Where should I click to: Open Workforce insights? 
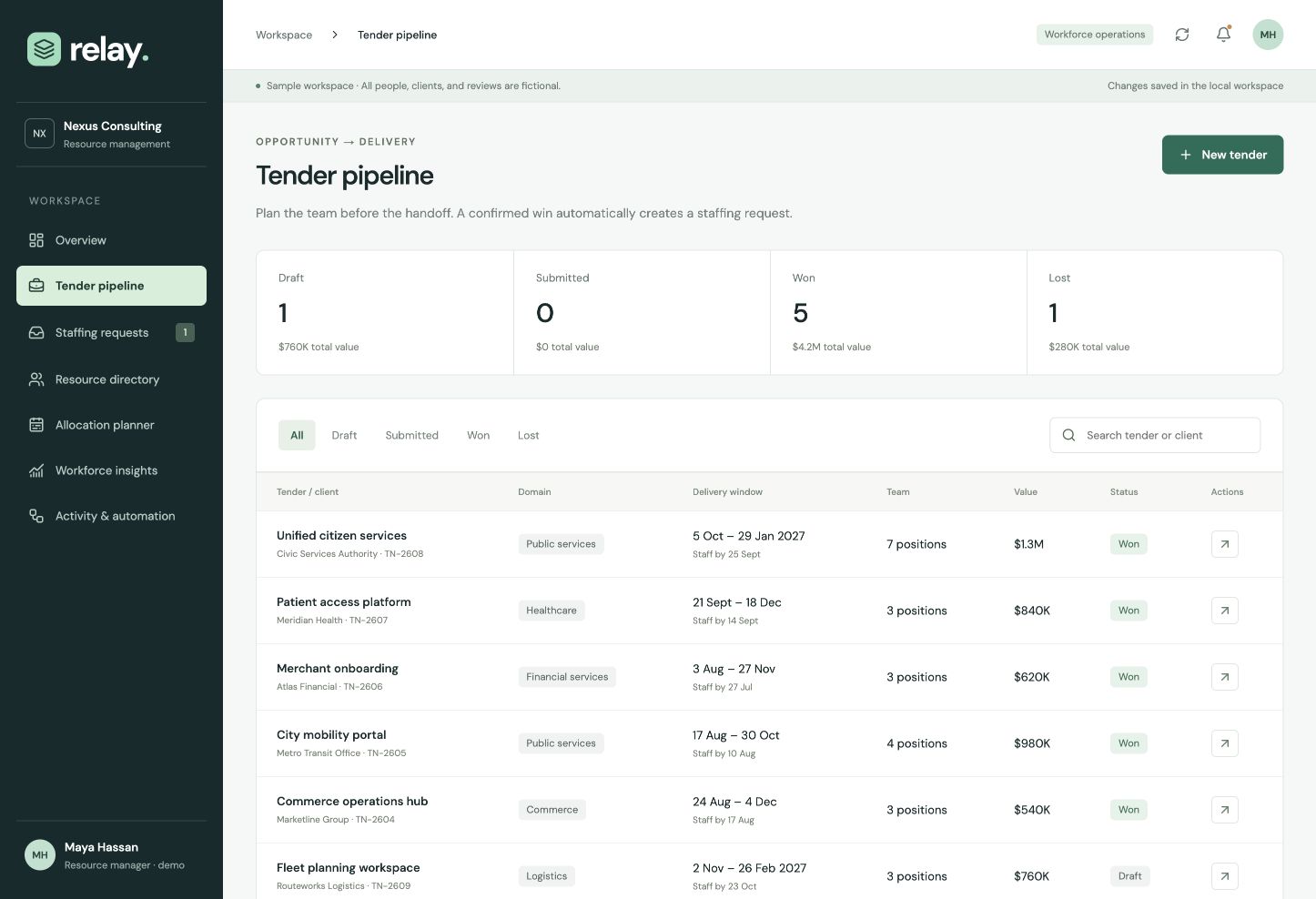tap(111, 470)
